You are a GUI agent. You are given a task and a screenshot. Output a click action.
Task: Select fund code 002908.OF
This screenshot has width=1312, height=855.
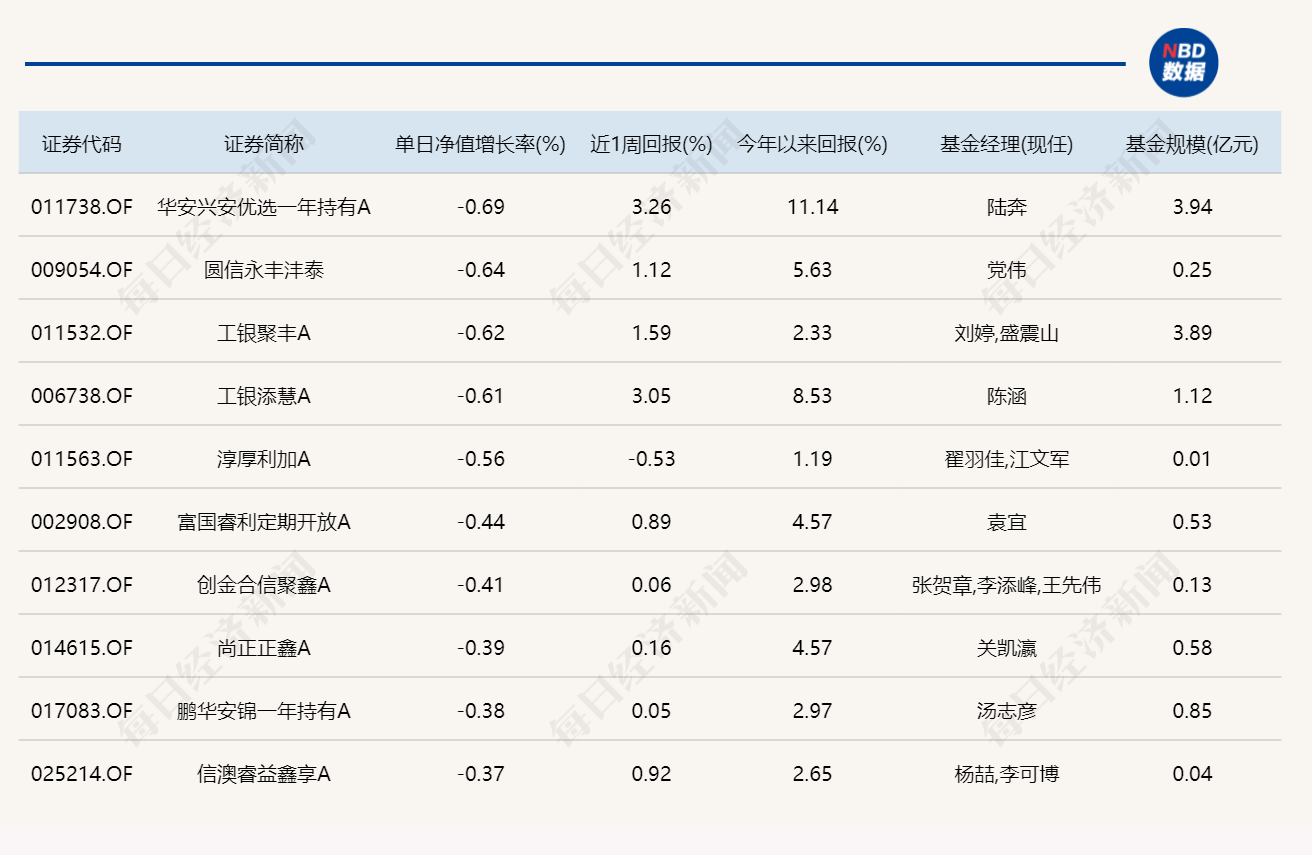pyautogui.click(x=82, y=522)
